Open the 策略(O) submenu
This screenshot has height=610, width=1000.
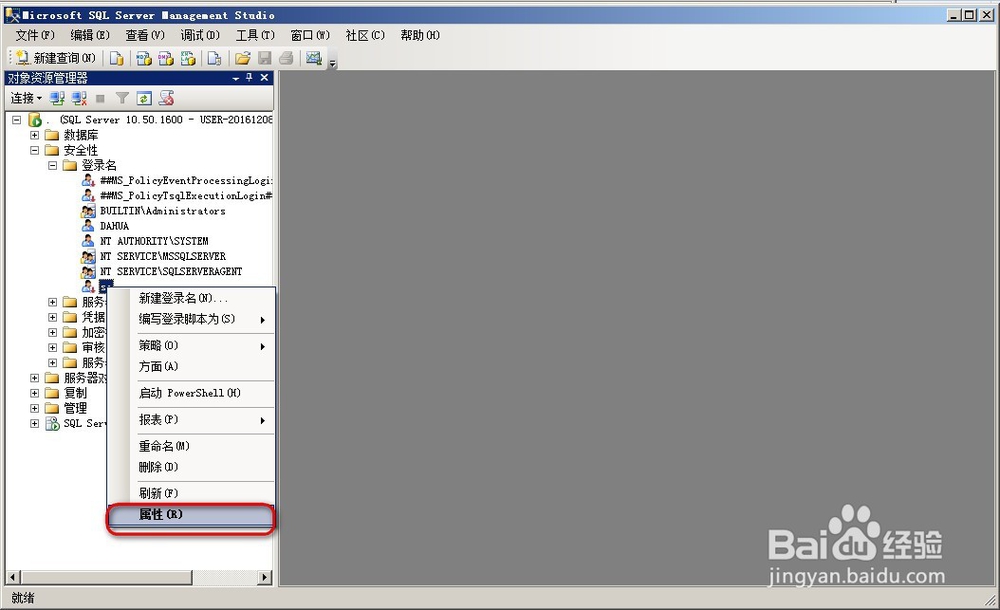coord(191,346)
